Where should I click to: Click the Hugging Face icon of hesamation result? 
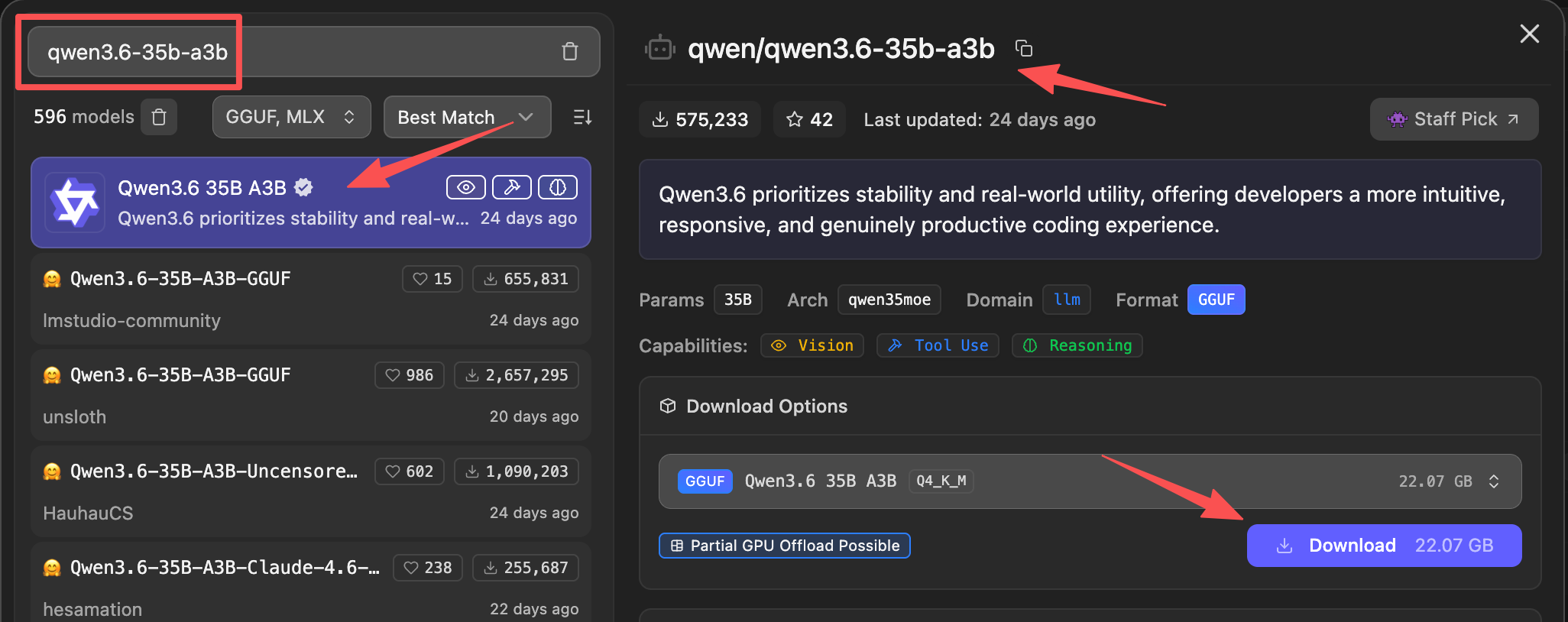click(52, 568)
